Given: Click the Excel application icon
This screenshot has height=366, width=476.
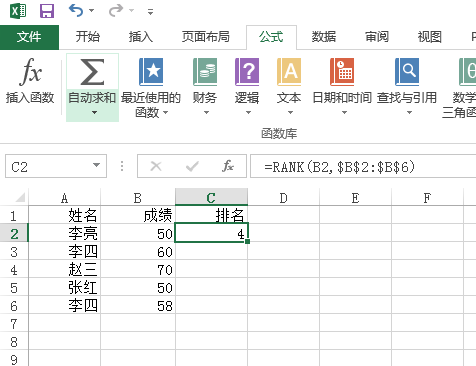Looking at the screenshot, I should click(18, 11).
